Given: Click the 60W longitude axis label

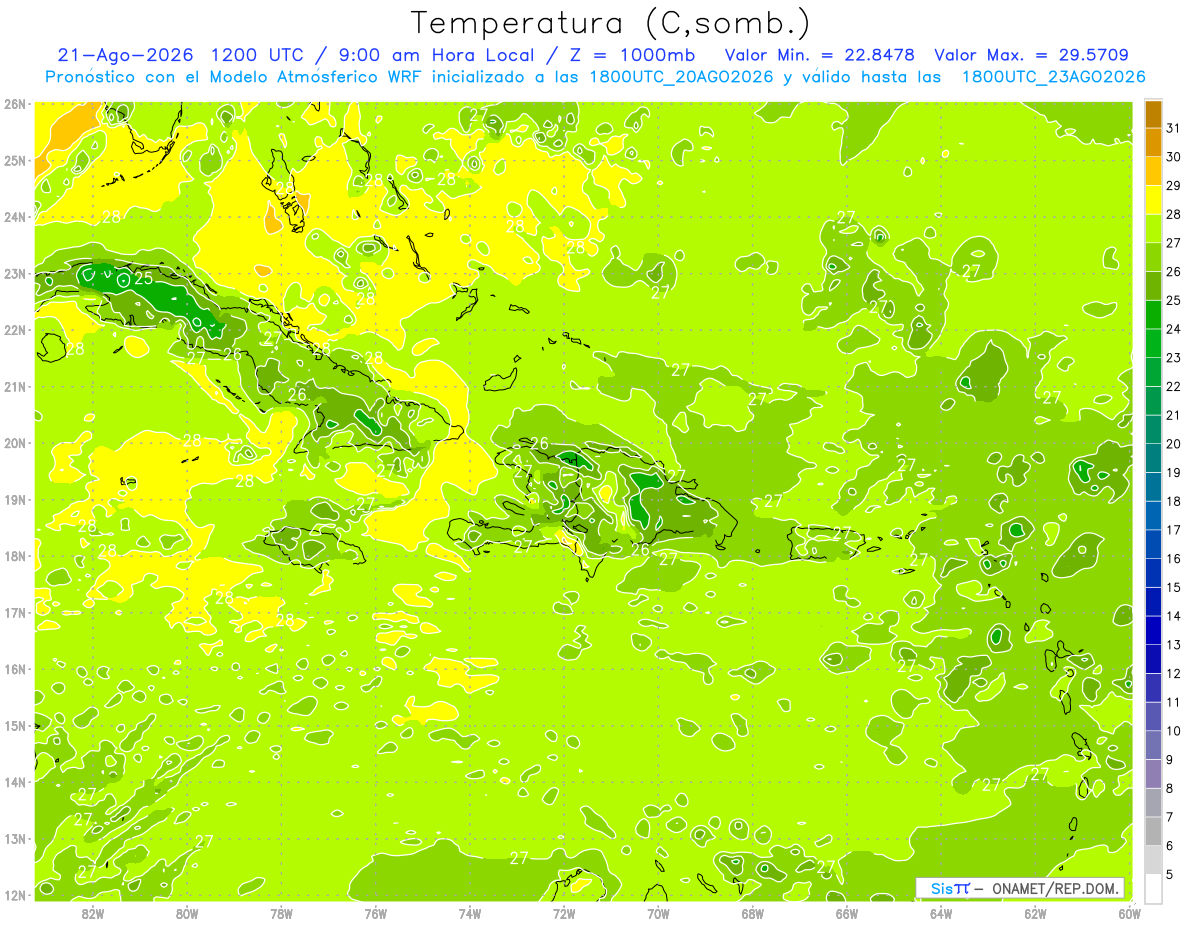Looking at the screenshot, I should (1130, 913).
